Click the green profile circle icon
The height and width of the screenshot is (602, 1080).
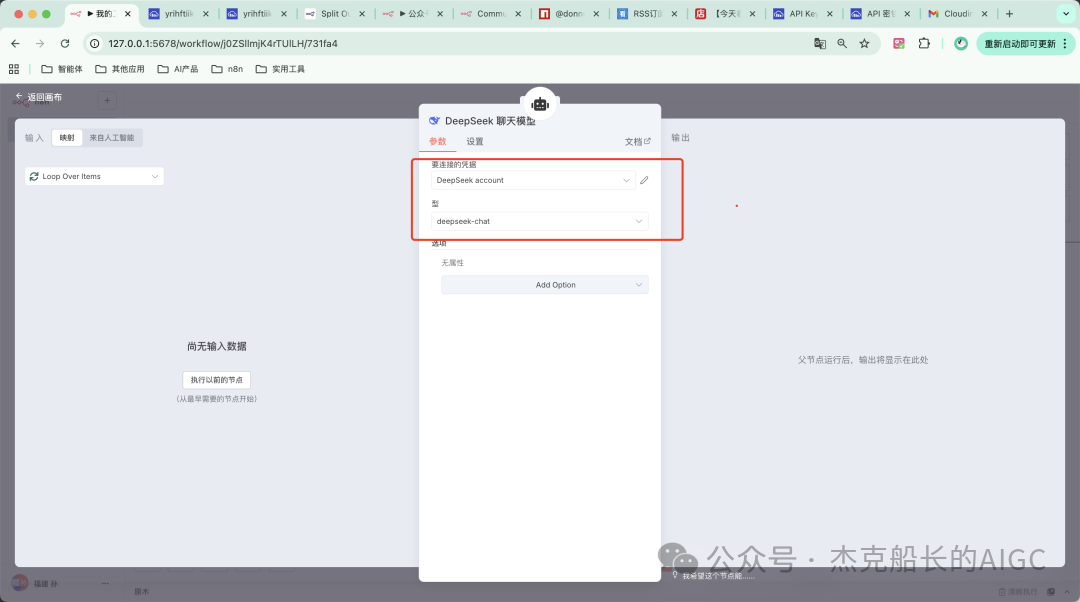point(961,43)
